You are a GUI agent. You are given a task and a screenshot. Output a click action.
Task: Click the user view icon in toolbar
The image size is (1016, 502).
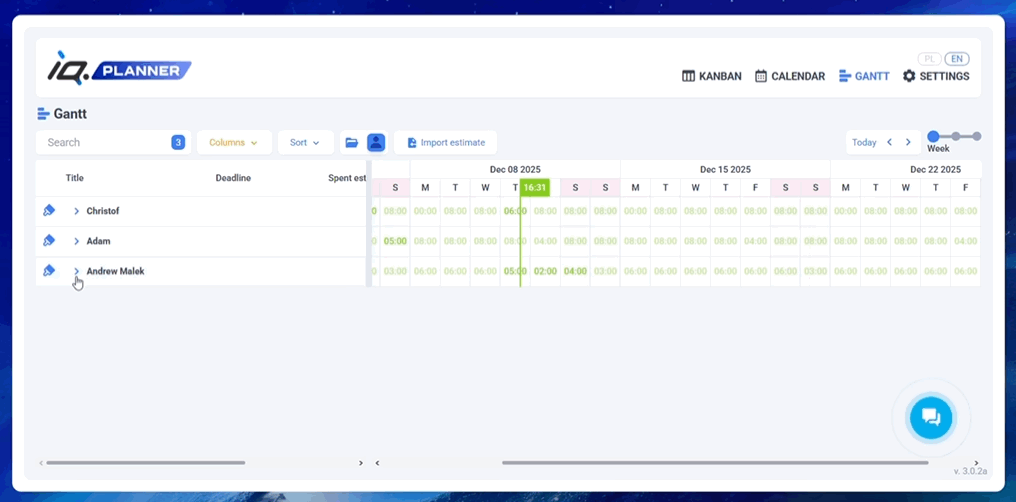click(376, 143)
